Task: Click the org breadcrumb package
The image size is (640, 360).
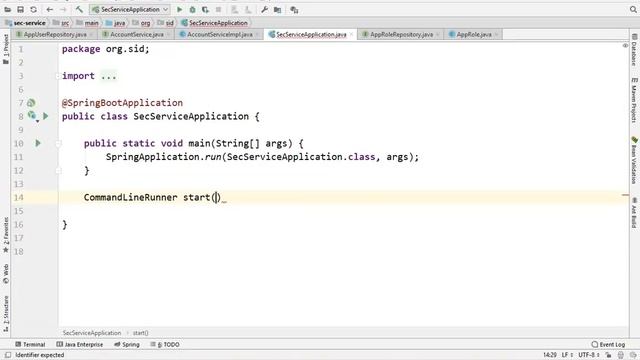Action: (x=141, y=23)
